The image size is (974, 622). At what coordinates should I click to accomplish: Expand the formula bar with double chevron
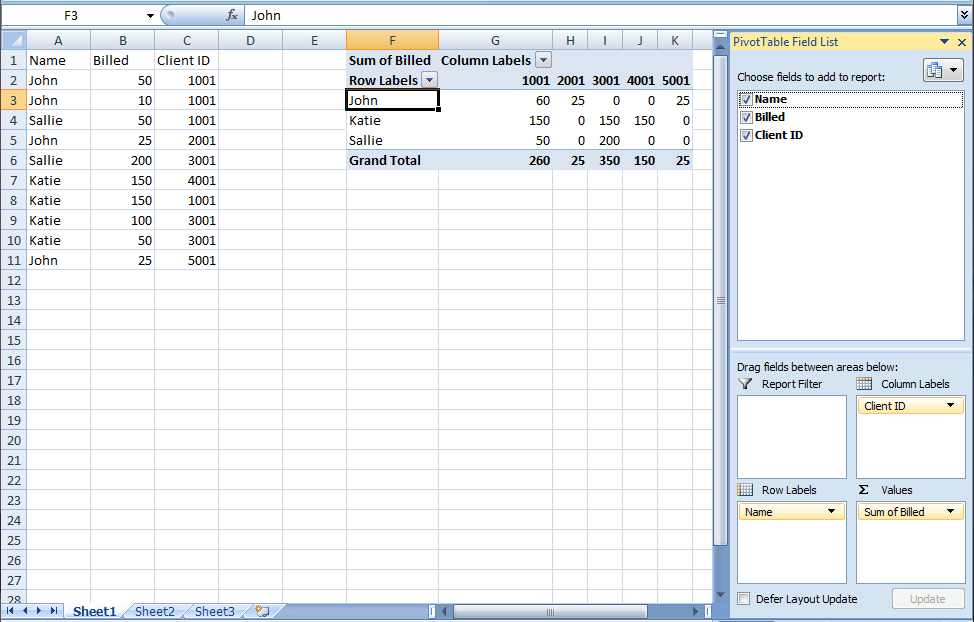[964, 15]
